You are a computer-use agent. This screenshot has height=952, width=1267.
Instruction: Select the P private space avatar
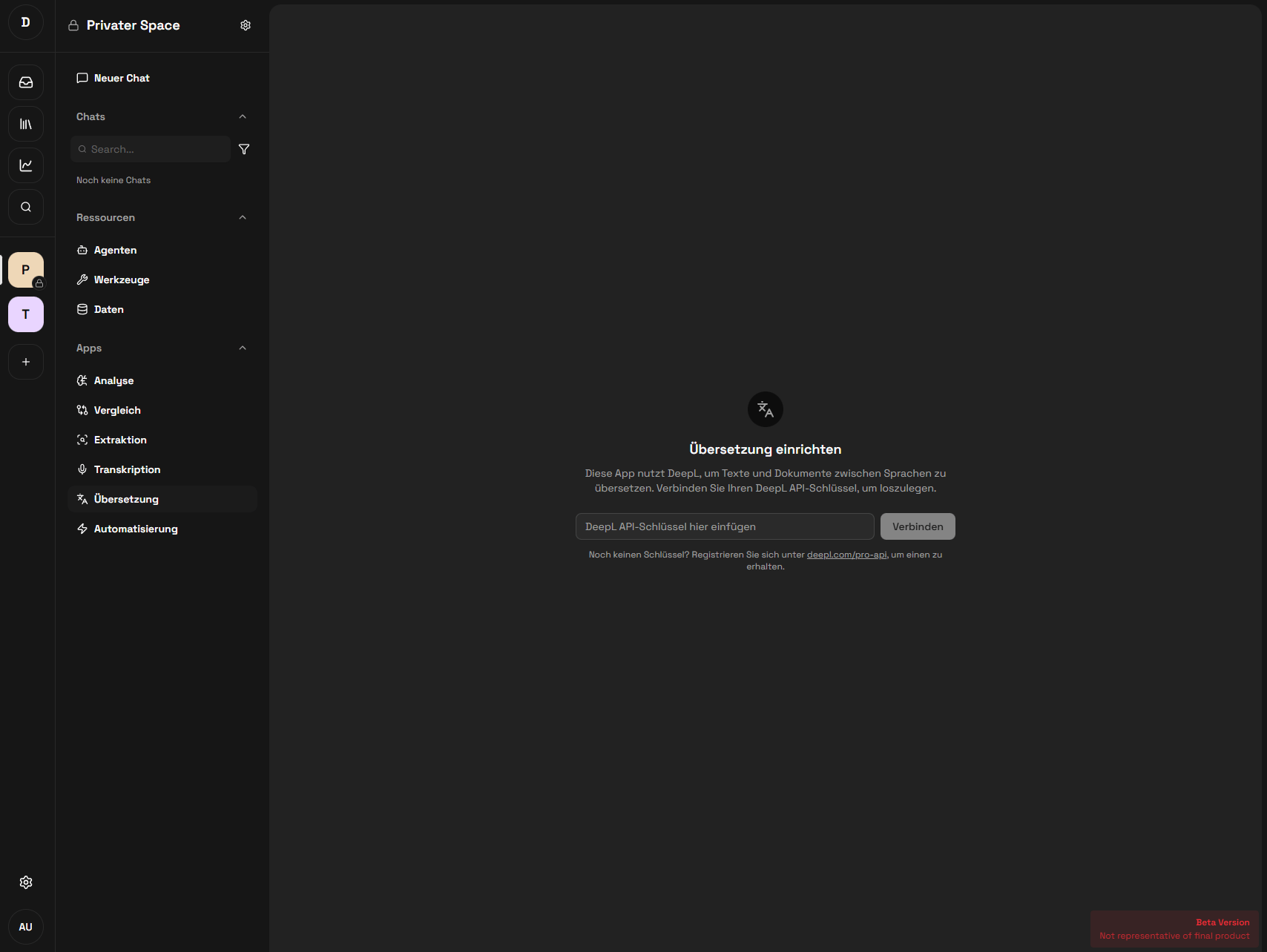coord(26,270)
